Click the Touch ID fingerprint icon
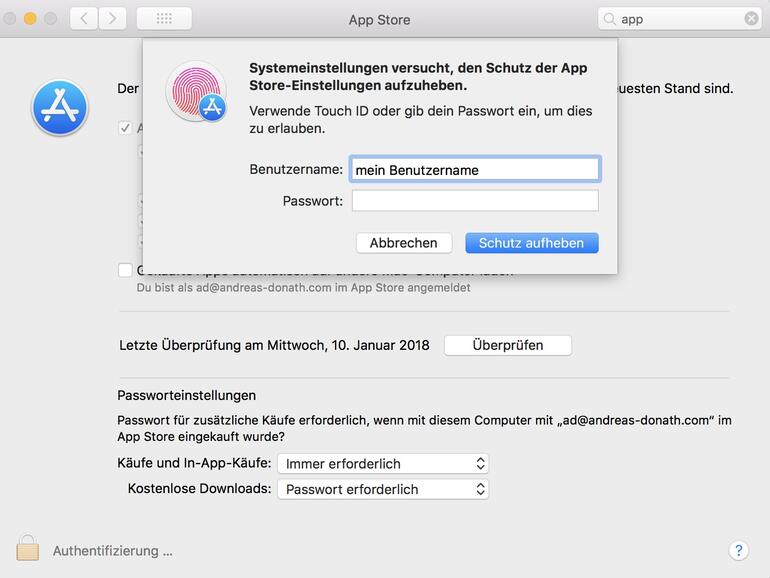770x578 pixels. 195,92
